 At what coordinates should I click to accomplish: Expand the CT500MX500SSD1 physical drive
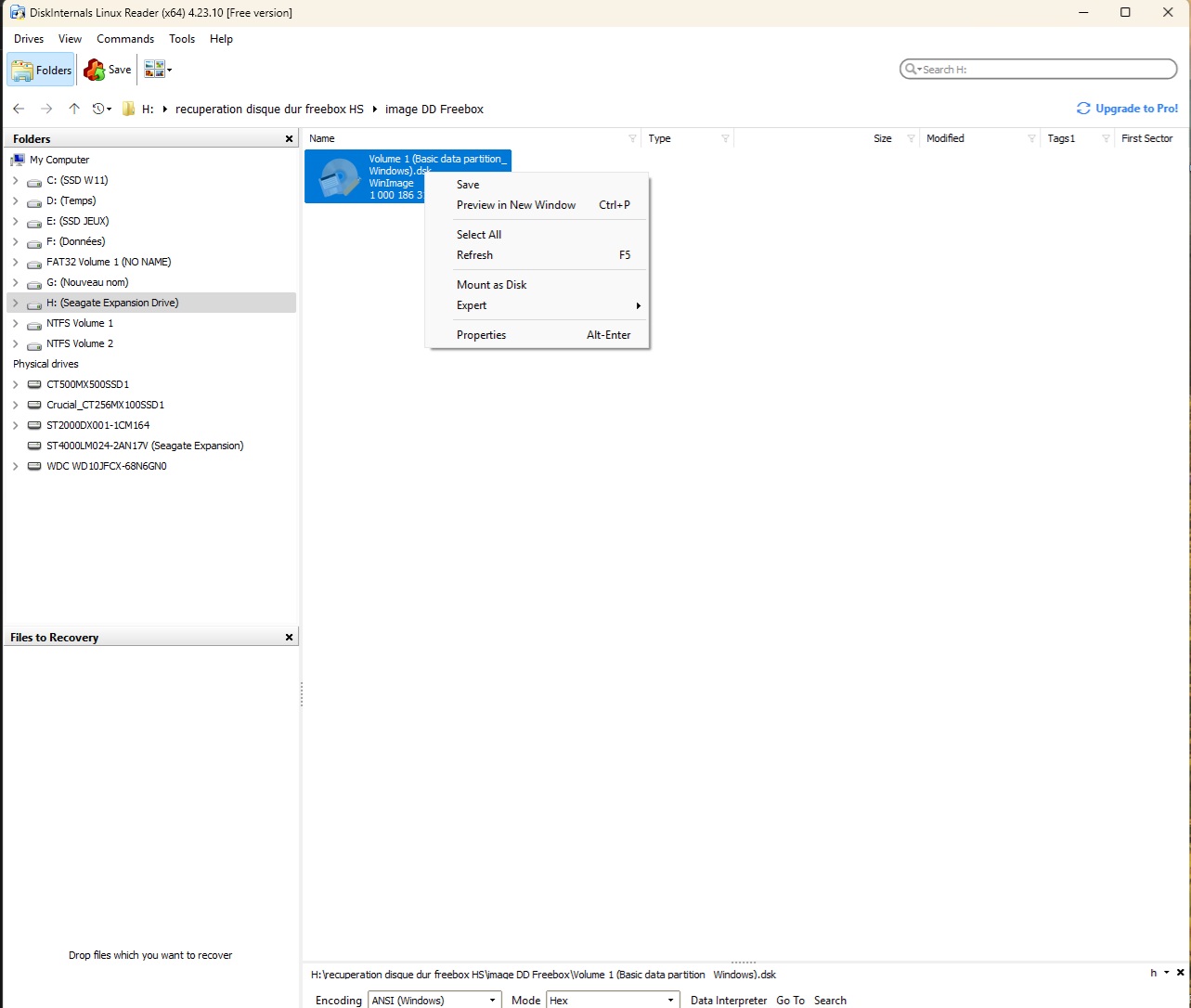coord(16,384)
